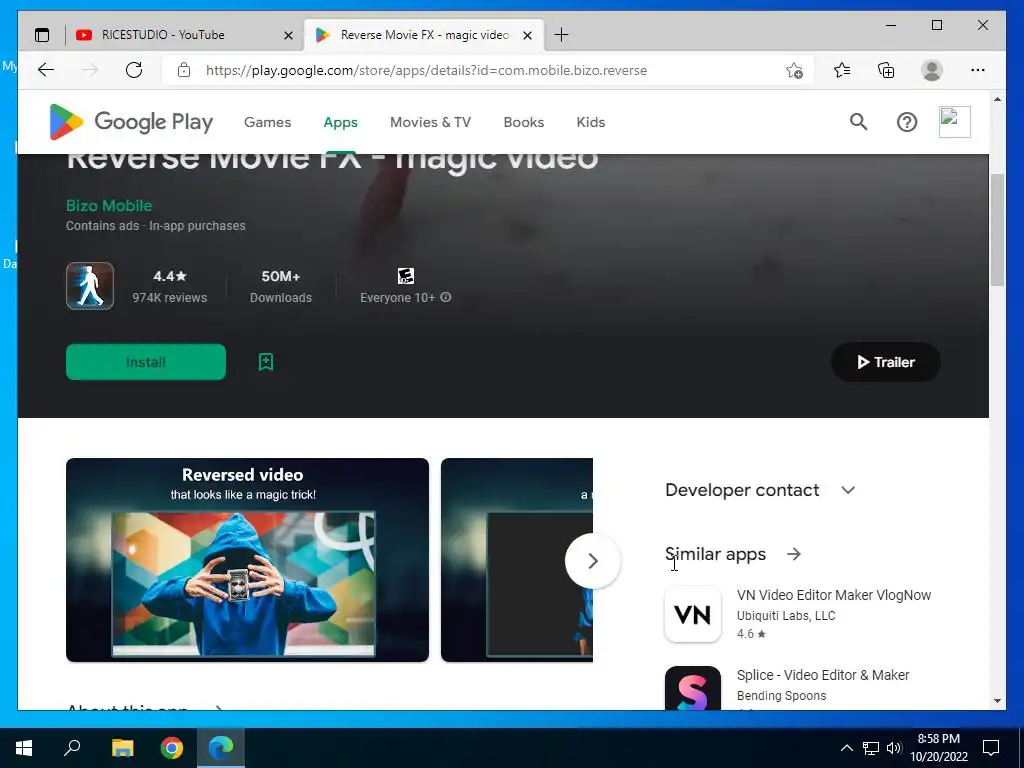The height and width of the screenshot is (768, 1024).
Task: Add this page to favorites star icon
Action: pos(794,71)
